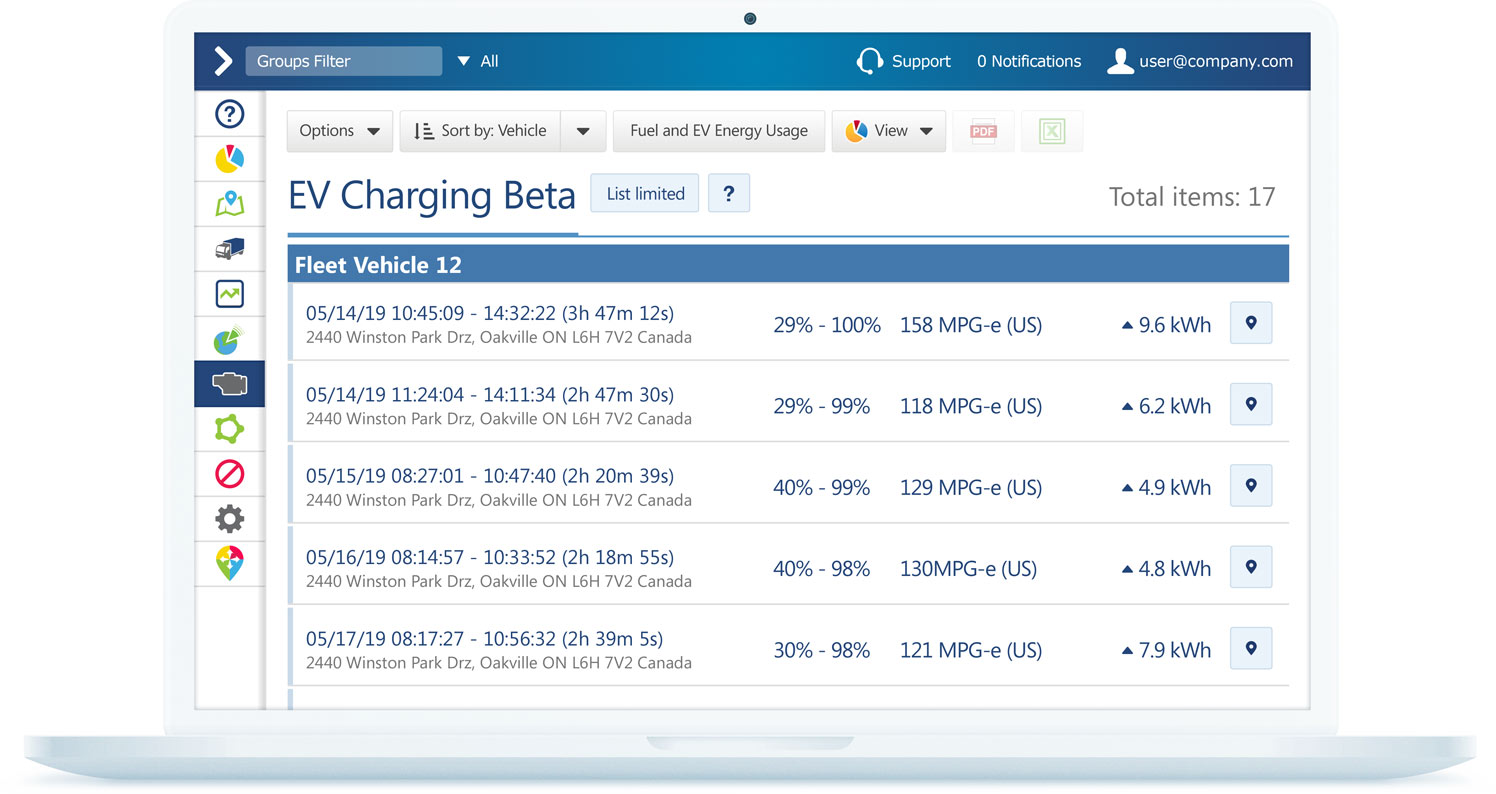Image resolution: width=1496 pixels, height=794 pixels.
Task: Expand the navigation menu chevron
Action: [x=224, y=61]
